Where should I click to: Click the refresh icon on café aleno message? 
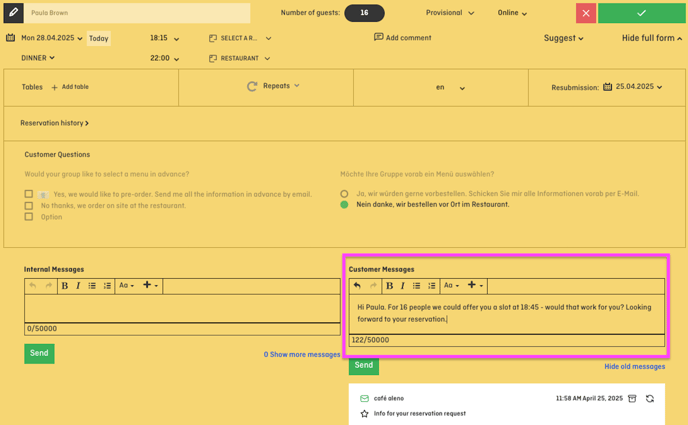coord(650,398)
